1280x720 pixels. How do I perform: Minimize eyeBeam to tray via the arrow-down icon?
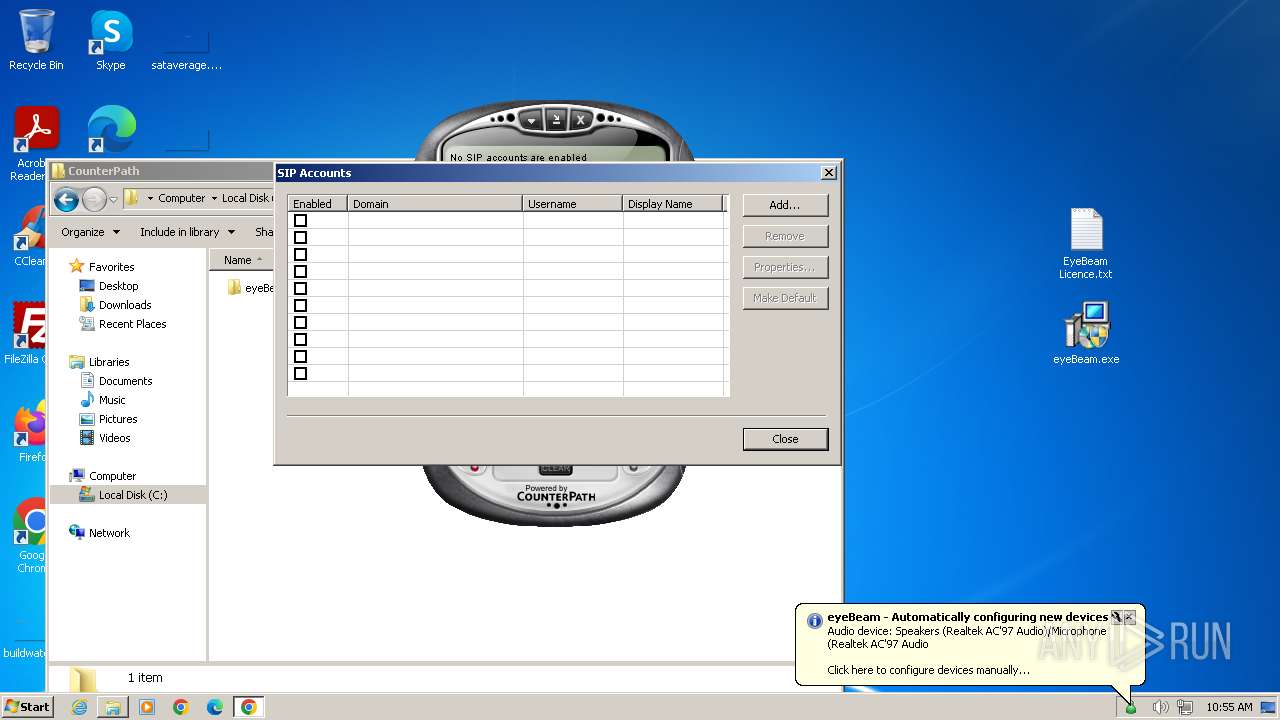557,119
